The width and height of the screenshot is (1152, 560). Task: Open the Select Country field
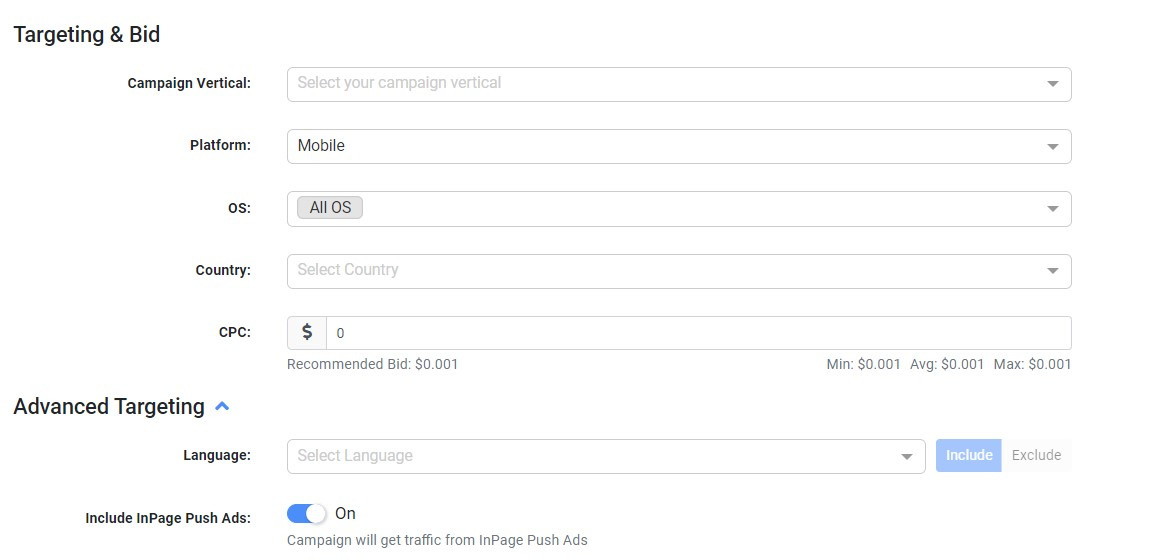click(x=660, y=270)
